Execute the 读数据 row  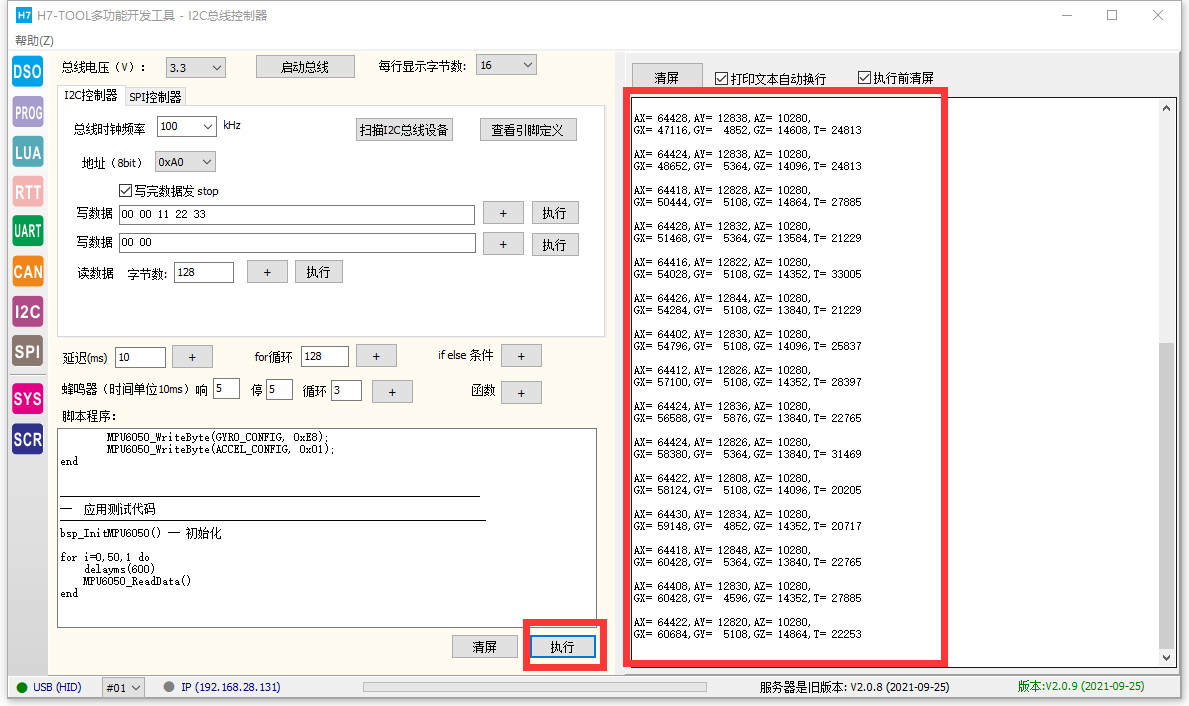click(x=318, y=271)
